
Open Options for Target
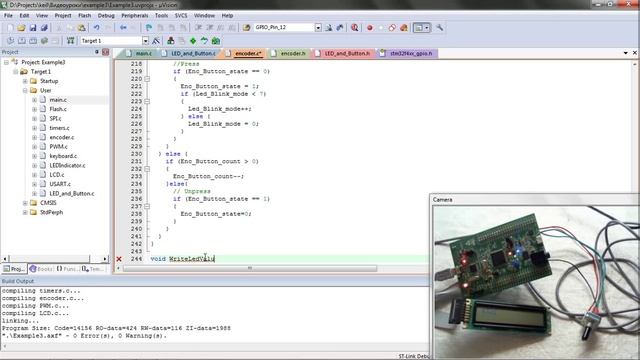(156, 41)
